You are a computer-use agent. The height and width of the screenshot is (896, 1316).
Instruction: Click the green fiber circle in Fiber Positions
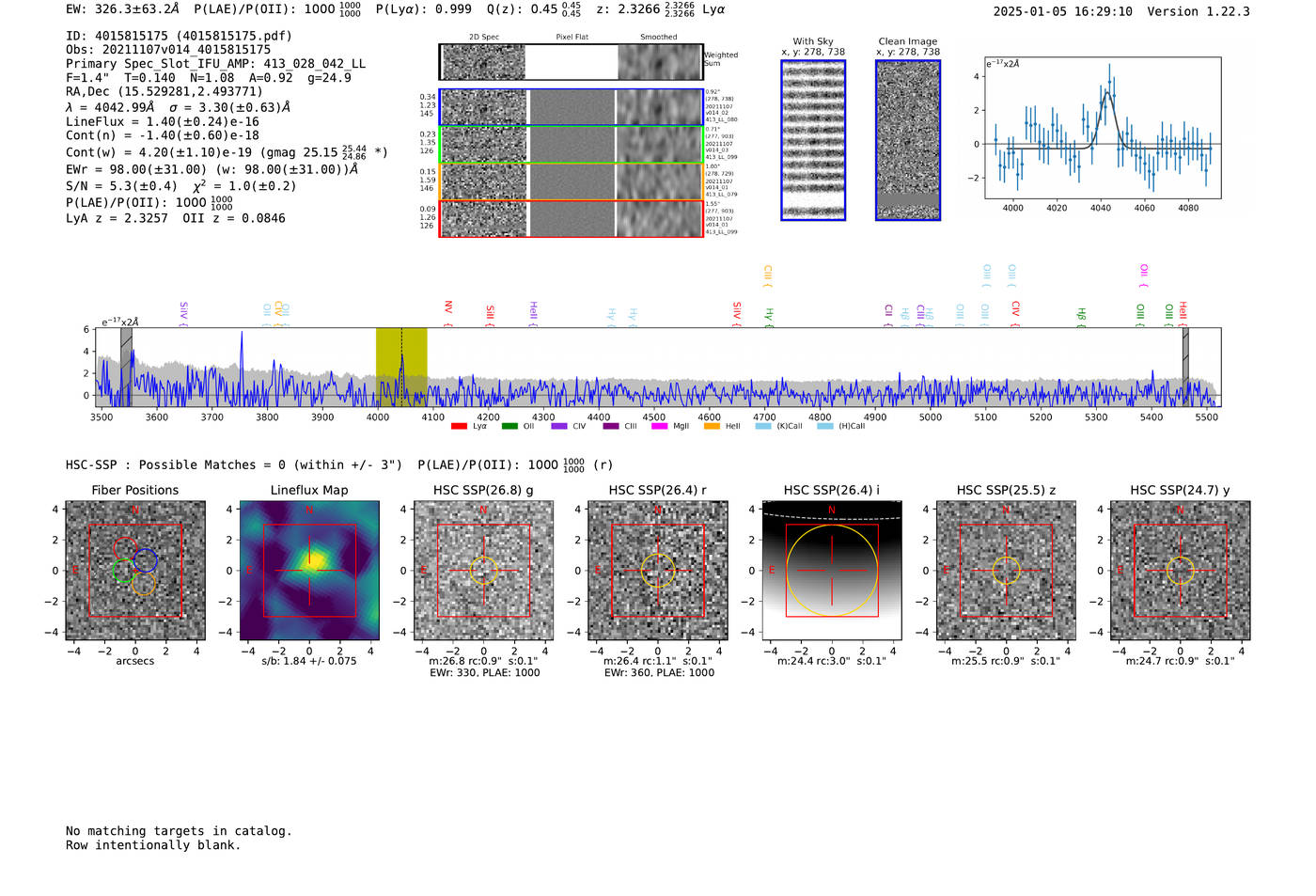tap(123, 570)
